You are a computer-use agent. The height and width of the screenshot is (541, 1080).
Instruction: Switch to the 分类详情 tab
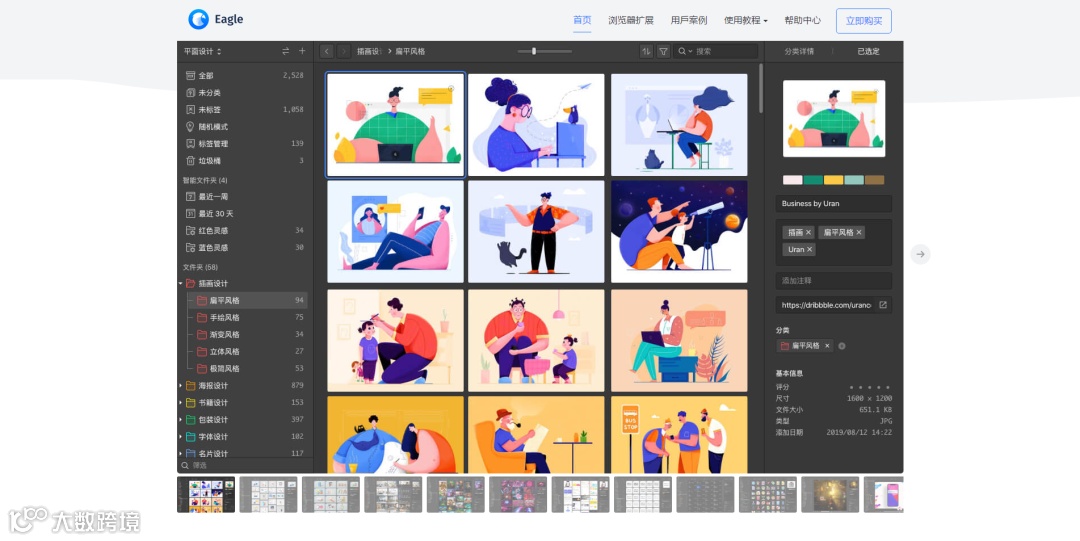pyautogui.click(x=799, y=51)
